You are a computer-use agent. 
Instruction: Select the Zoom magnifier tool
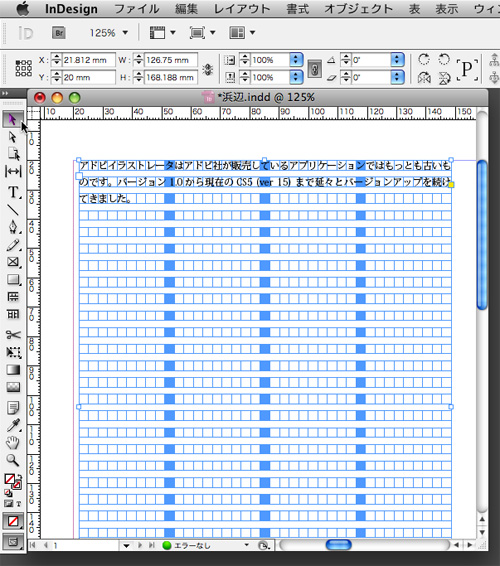13,460
